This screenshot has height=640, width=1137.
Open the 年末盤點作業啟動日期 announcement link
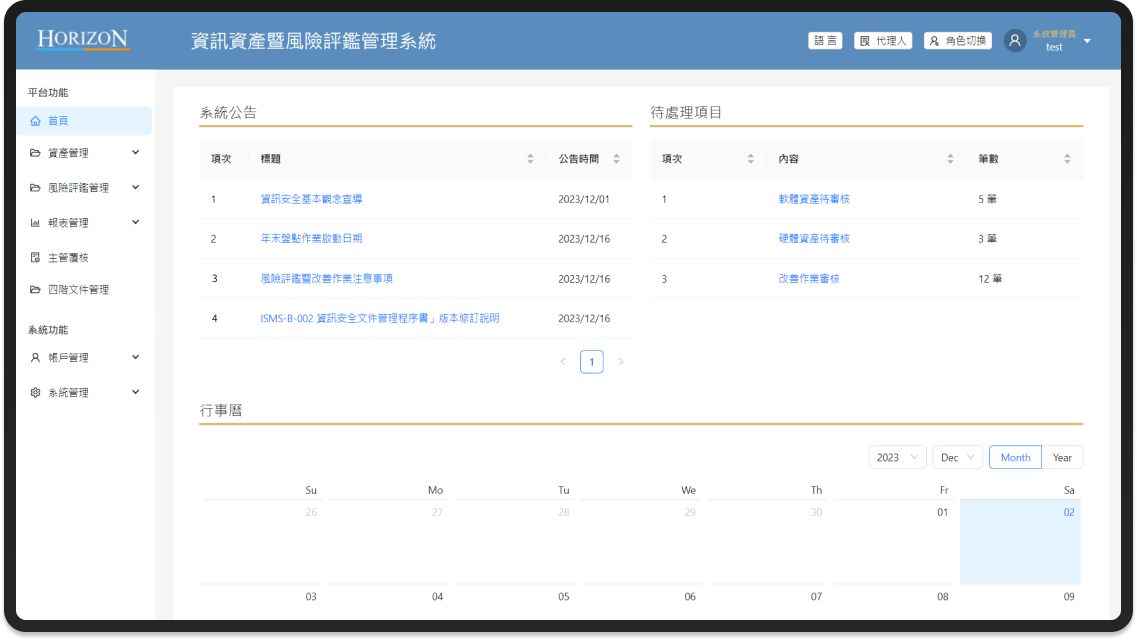pyautogui.click(x=311, y=238)
